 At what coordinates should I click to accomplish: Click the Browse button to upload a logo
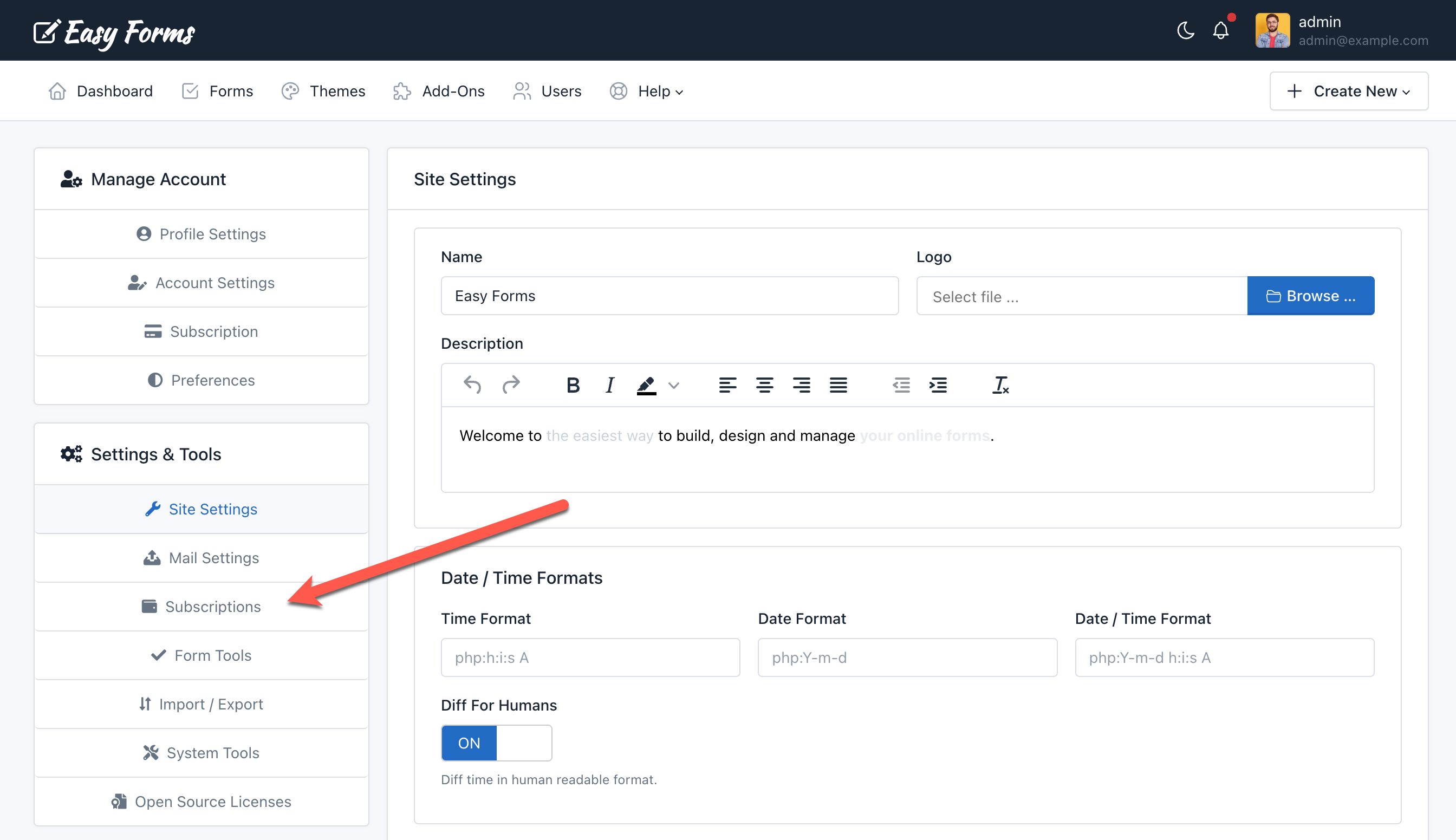tap(1311, 295)
